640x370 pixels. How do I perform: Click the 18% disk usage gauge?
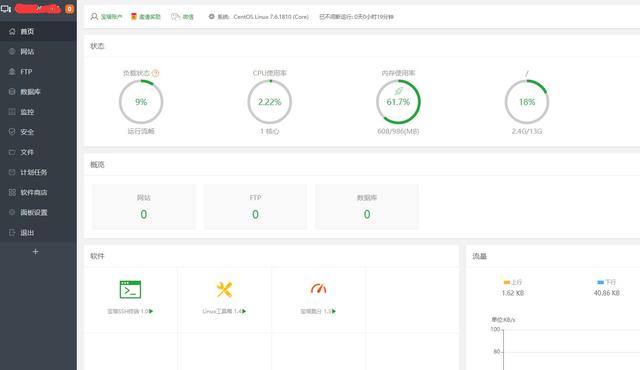click(x=527, y=102)
